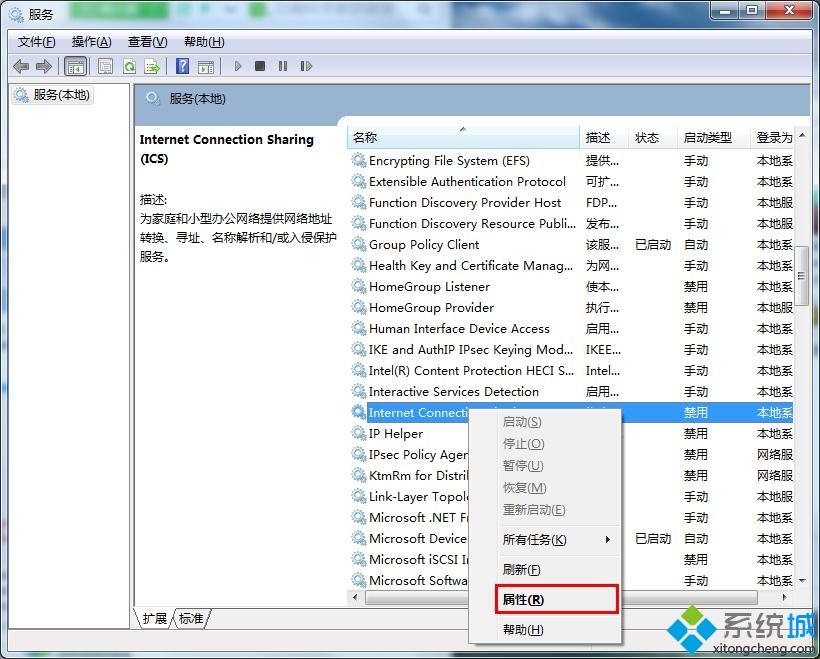The width and height of the screenshot is (820, 659).
Task: Choose 属性(R) in the context menu
Action: coord(556,599)
